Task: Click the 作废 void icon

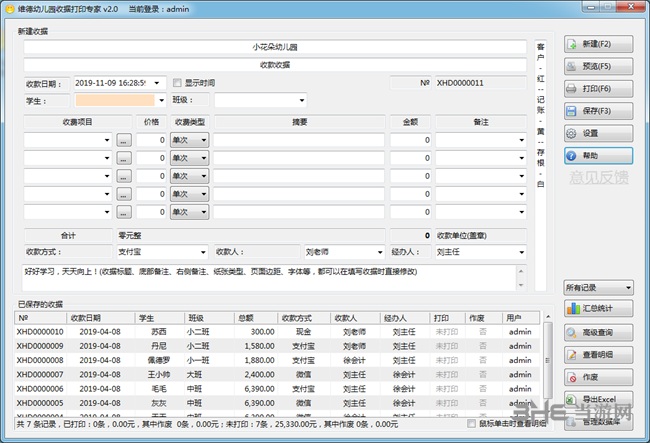Action: (x=572, y=377)
